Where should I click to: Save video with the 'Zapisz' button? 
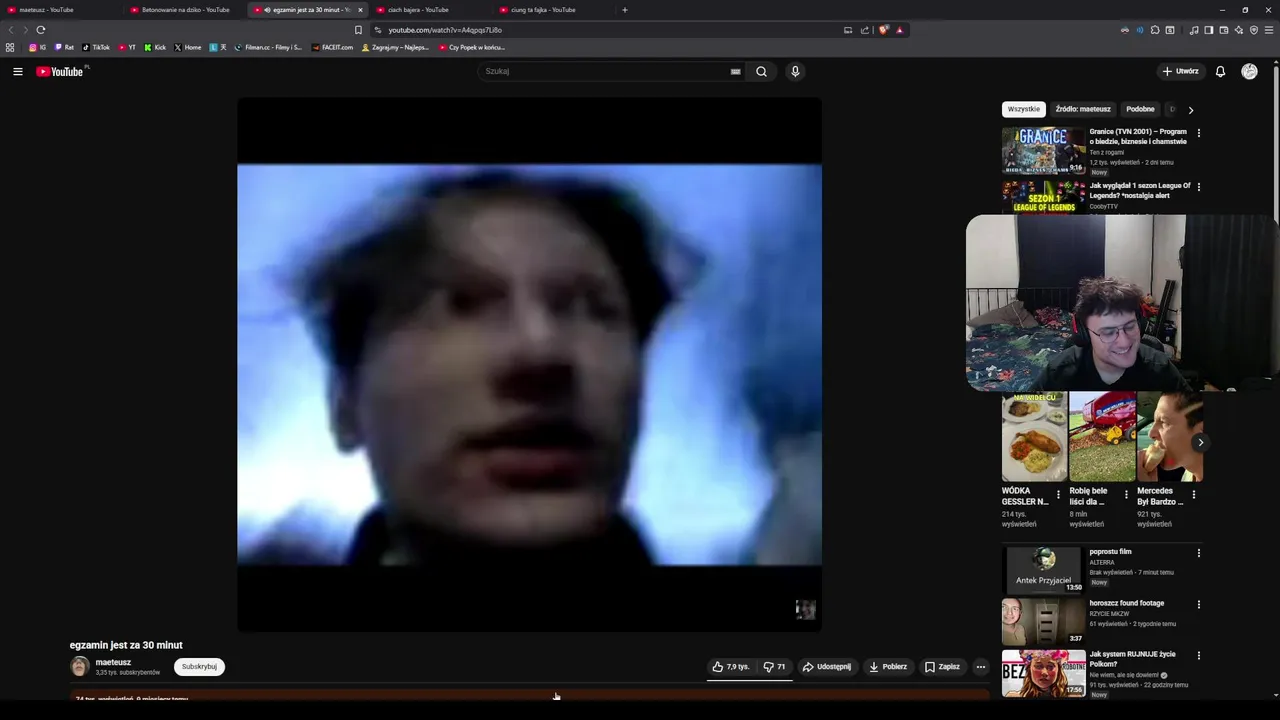pyautogui.click(x=942, y=667)
